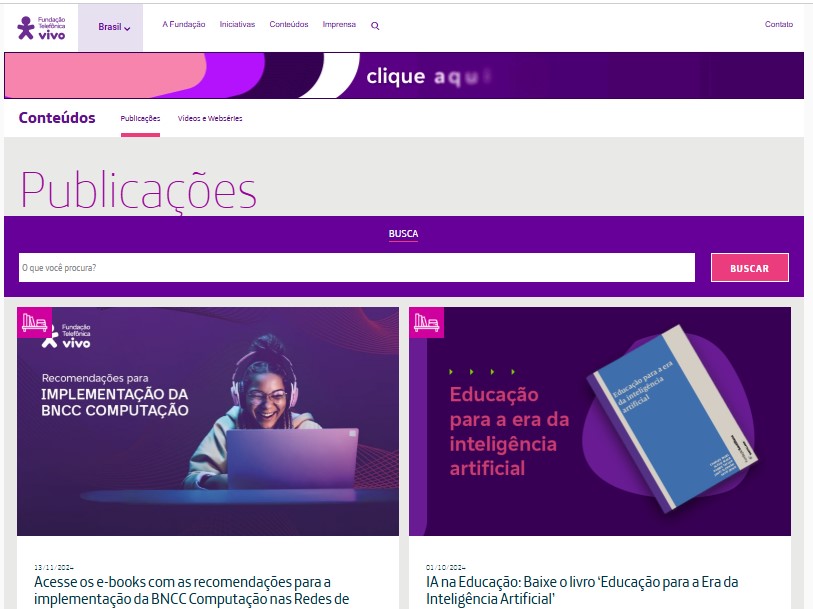Open the Conteúdos menu item
Screen dimensions: 813x609
289,24
